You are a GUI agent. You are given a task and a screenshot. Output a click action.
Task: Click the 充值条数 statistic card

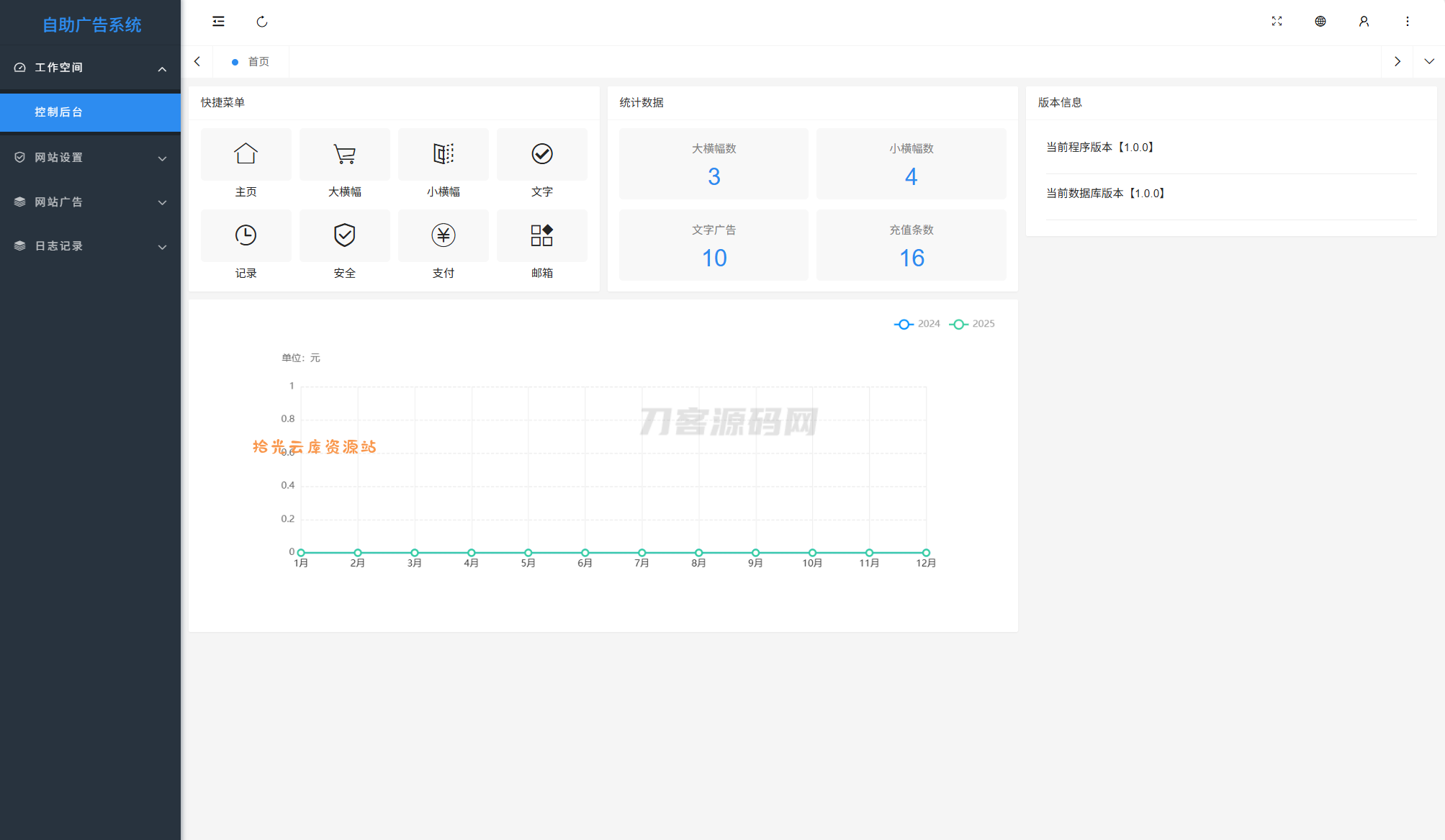click(x=911, y=245)
